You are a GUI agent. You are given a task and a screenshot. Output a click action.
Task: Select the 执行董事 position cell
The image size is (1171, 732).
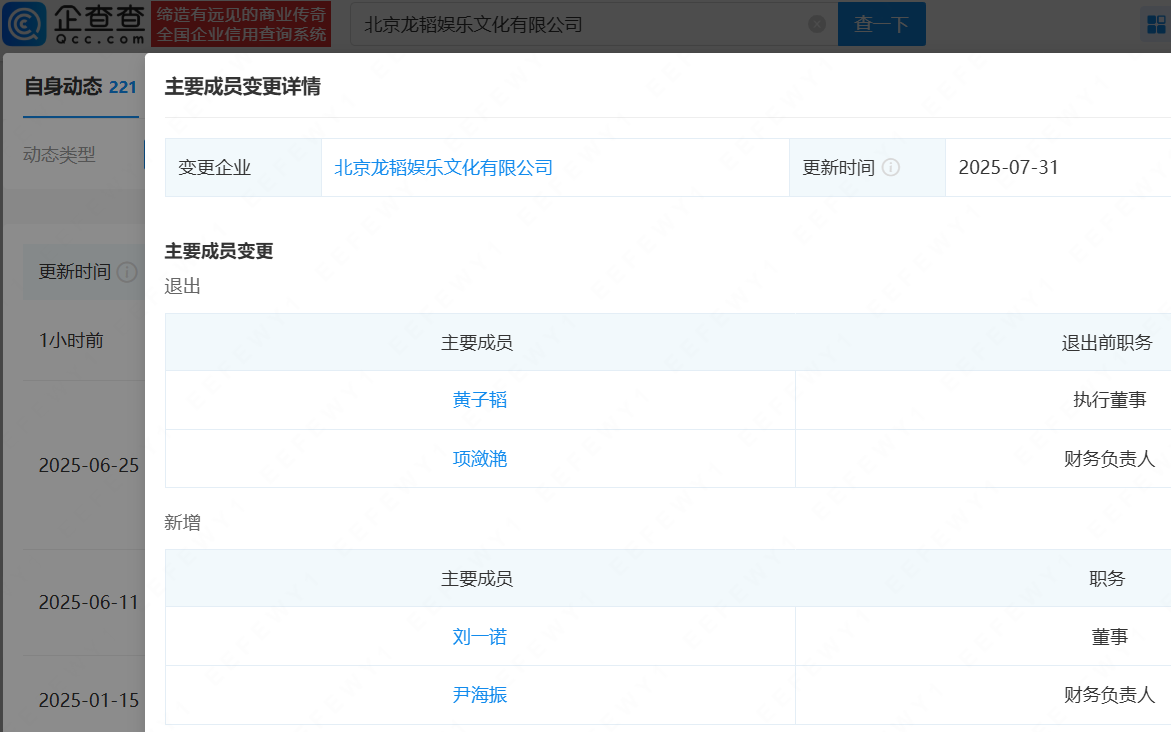tap(1110, 400)
